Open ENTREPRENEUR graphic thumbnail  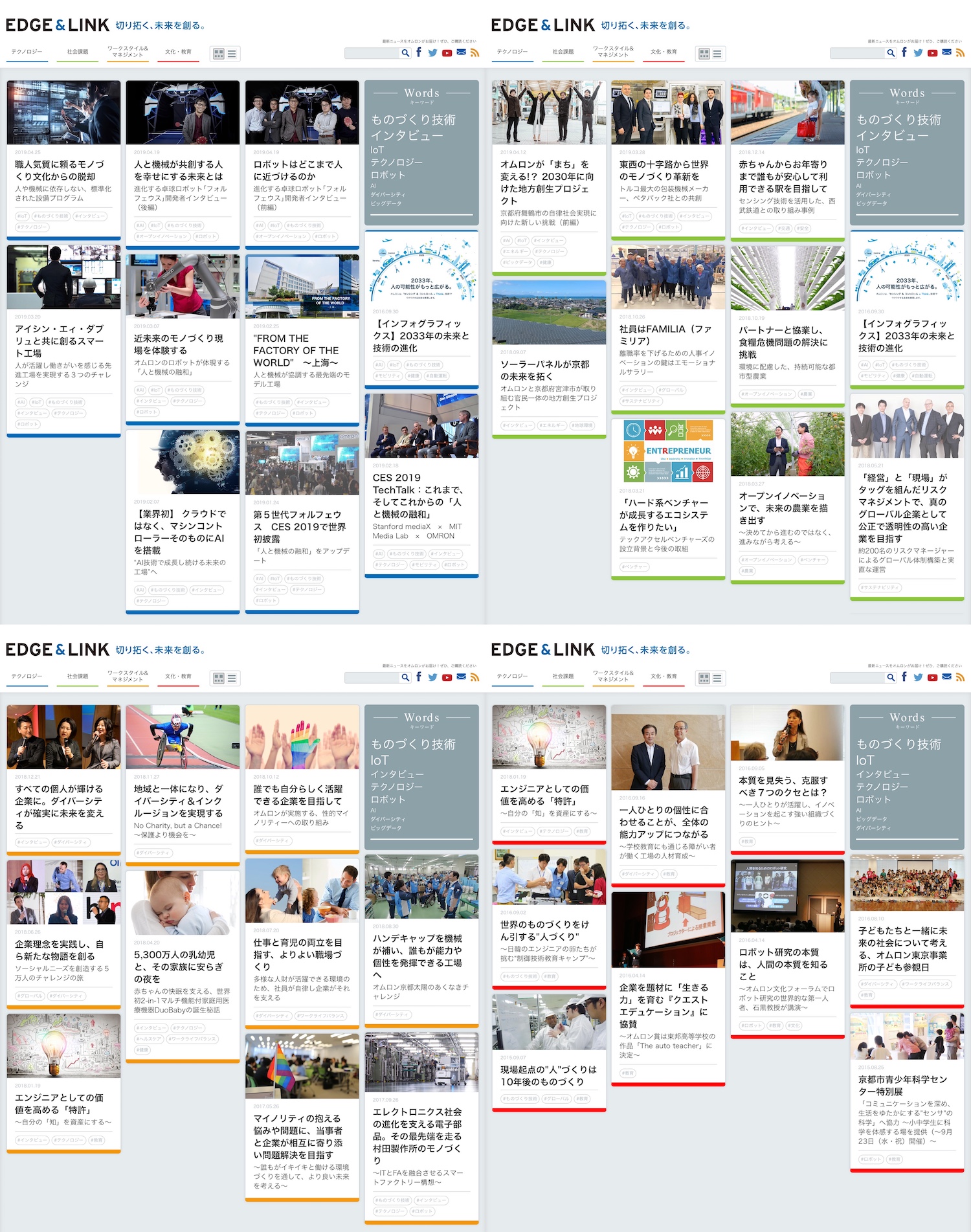click(x=668, y=451)
